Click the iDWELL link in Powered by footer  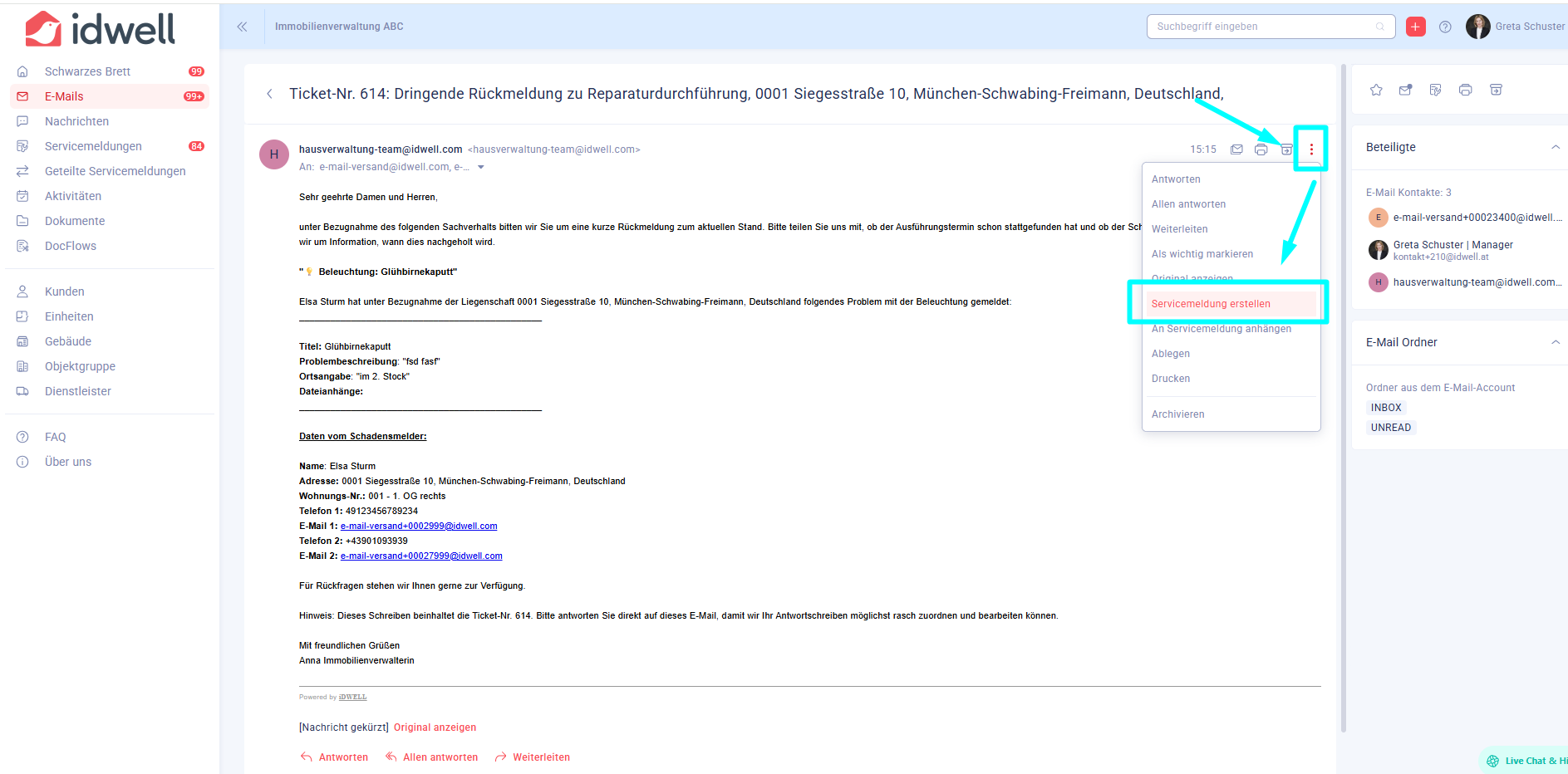pyautogui.click(x=352, y=698)
